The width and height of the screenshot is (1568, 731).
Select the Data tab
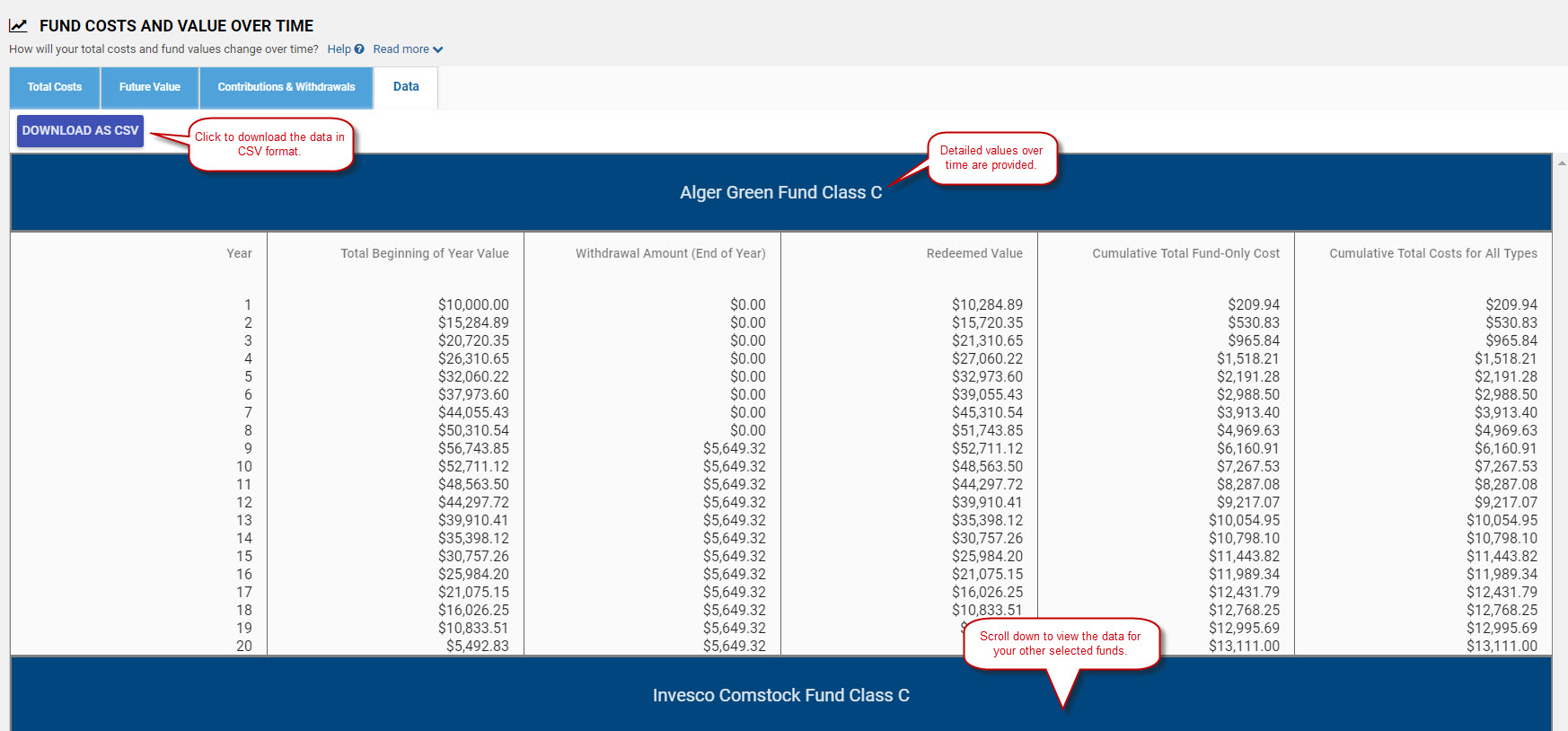pos(406,87)
